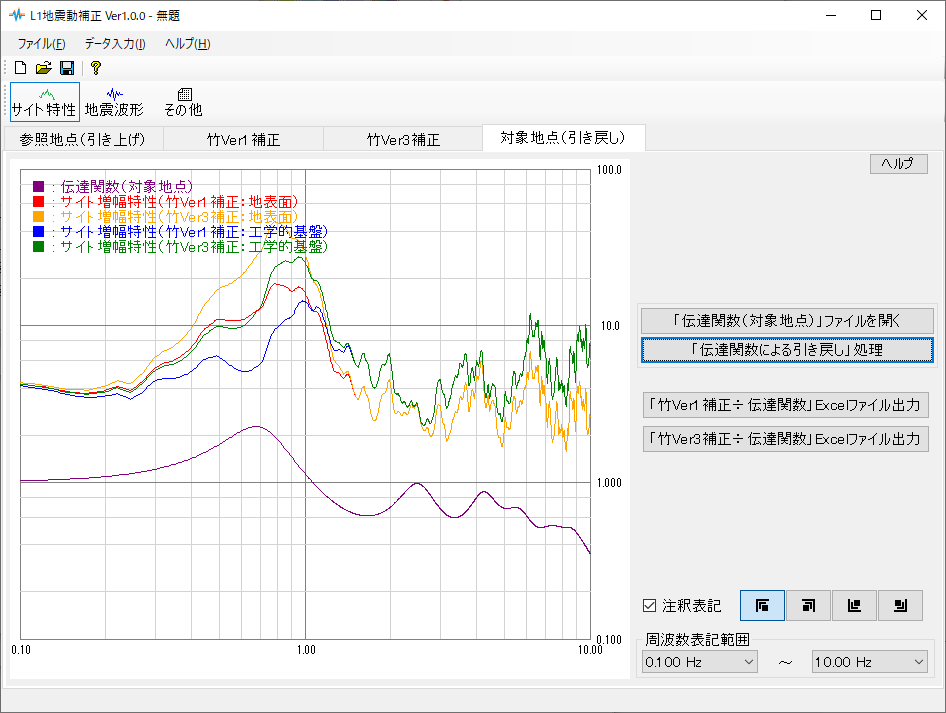Image resolution: width=946 pixels, height=713 pixels.
Task: Select the 対象地点(引き戻し) tab
Action: point(563,138)
